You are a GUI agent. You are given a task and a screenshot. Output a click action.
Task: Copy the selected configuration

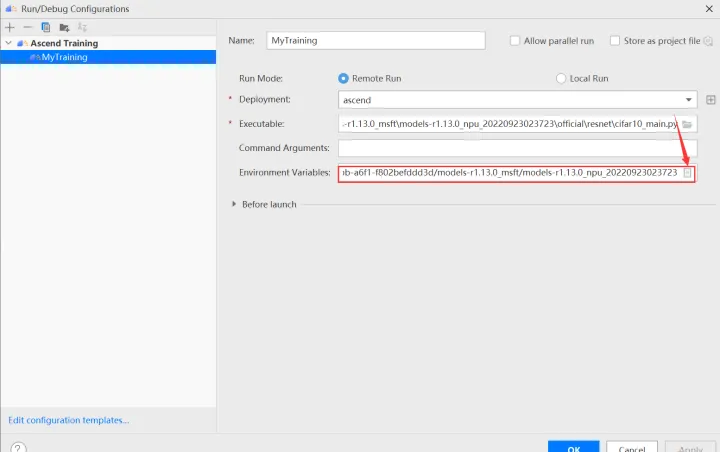pos(45,27)
